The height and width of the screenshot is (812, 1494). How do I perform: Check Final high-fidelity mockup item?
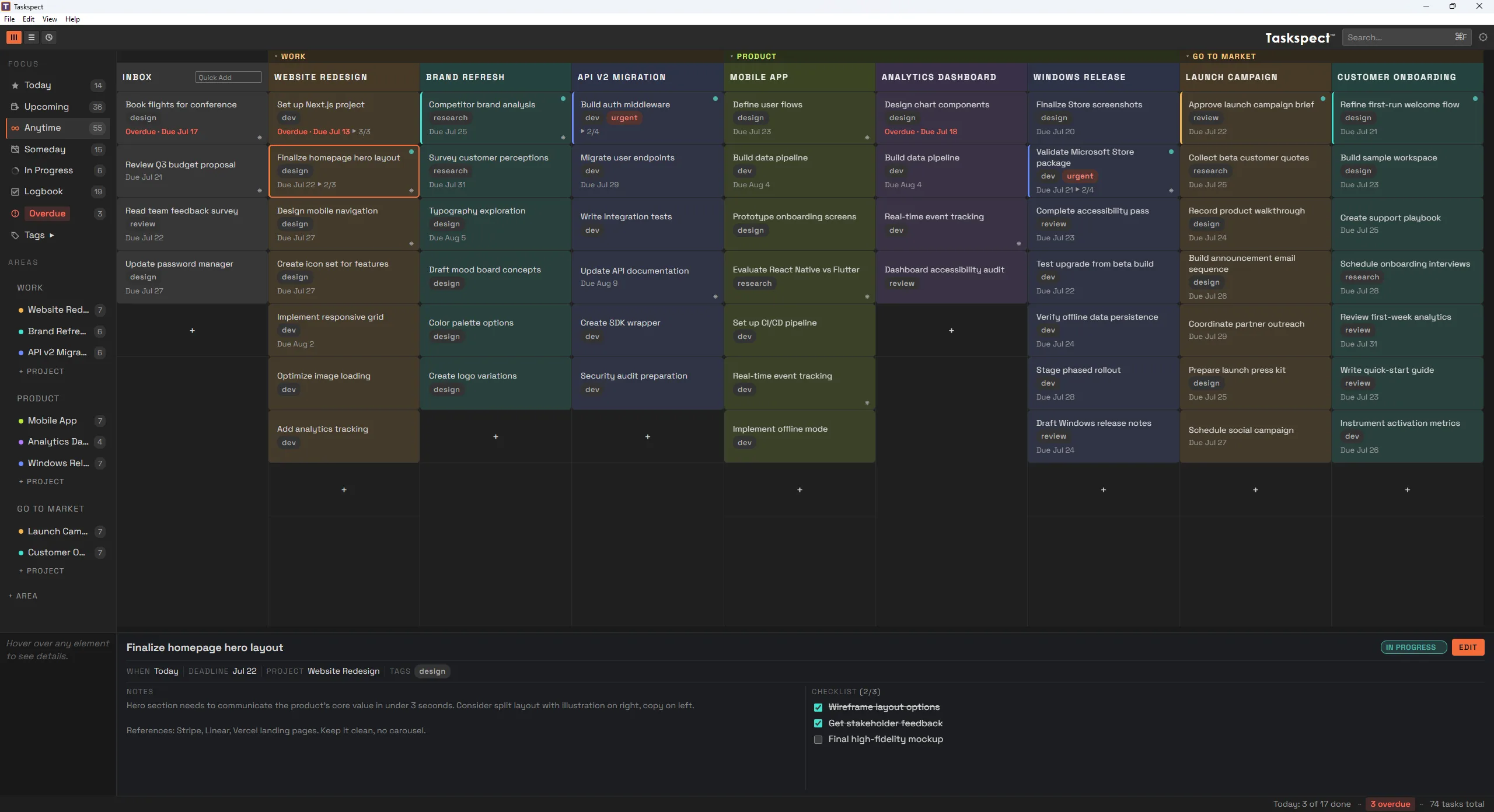pyautogui.click(x=818, y=740)
